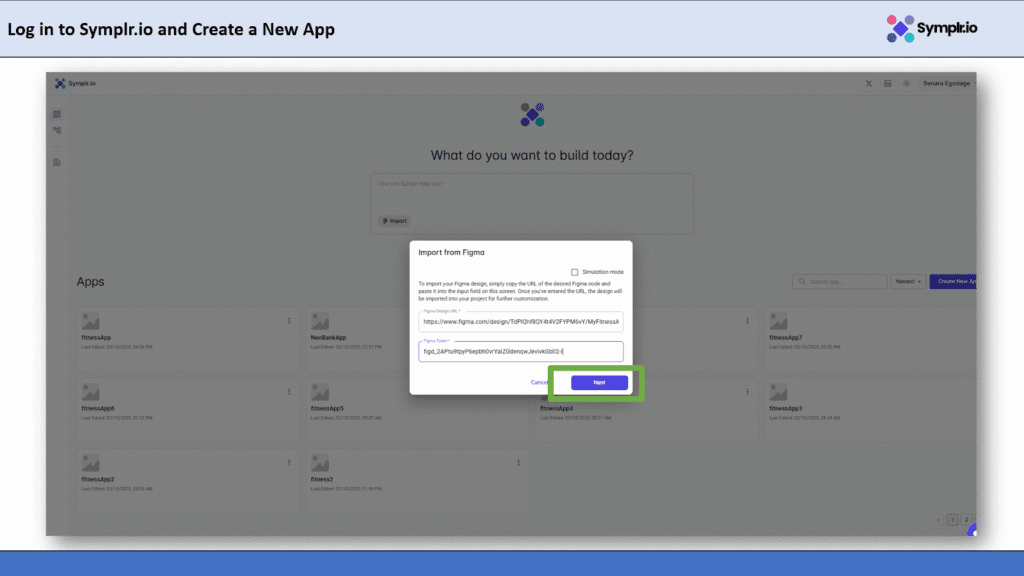
Task: Click the Next button in Figma dialog
Action: (x=599, y=382)
